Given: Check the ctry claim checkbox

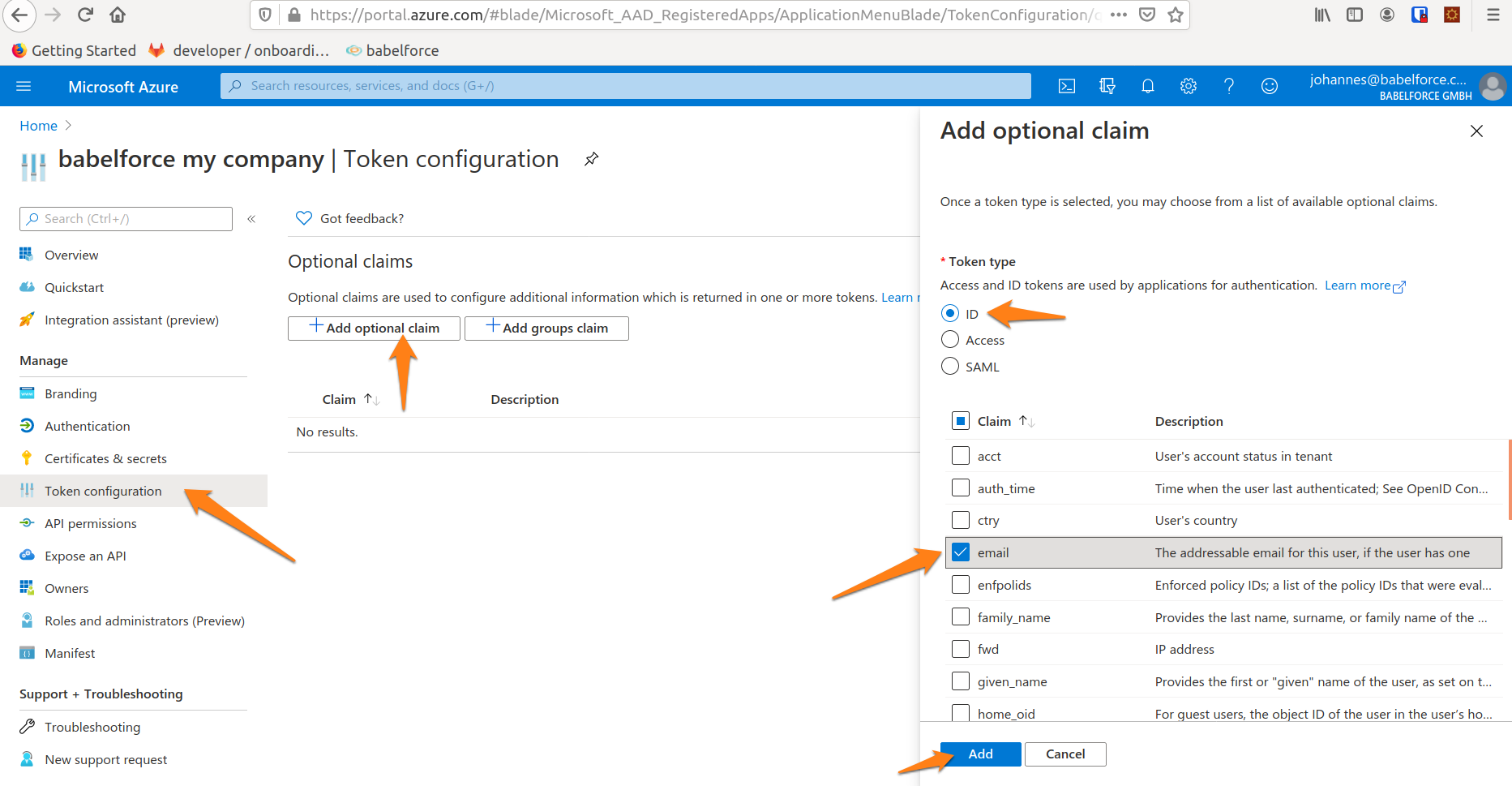Looking at the screenshot, I should pos(961,520).
